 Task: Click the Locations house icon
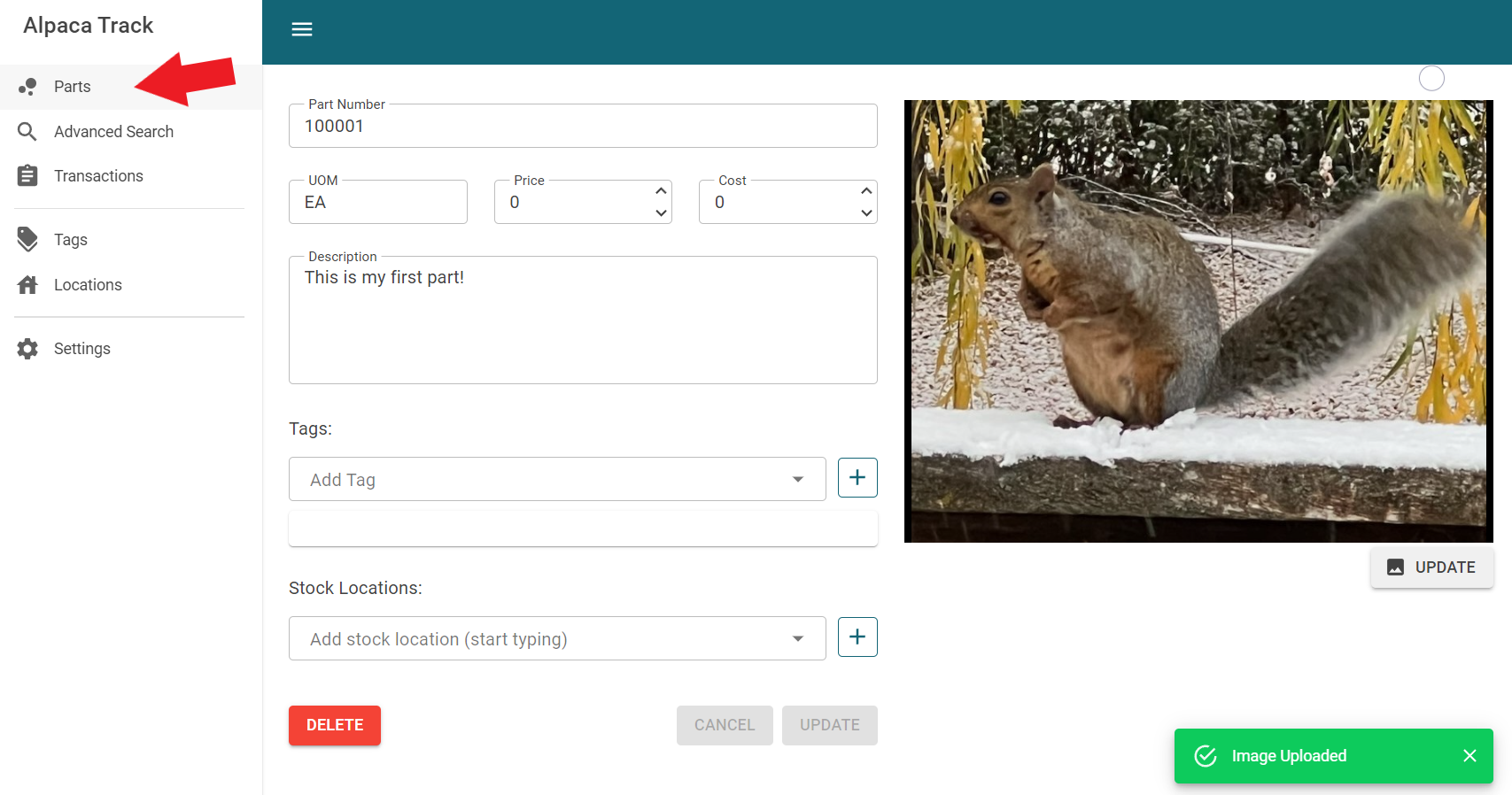coord(27,285)
